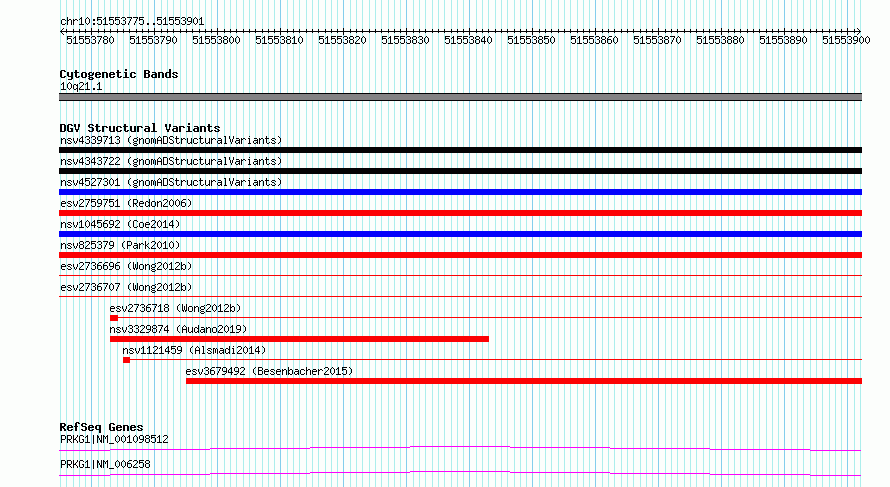Open the Cytogenetic Bands track header
This screenshot has width=890, height=487.
[x=119, y=74]
